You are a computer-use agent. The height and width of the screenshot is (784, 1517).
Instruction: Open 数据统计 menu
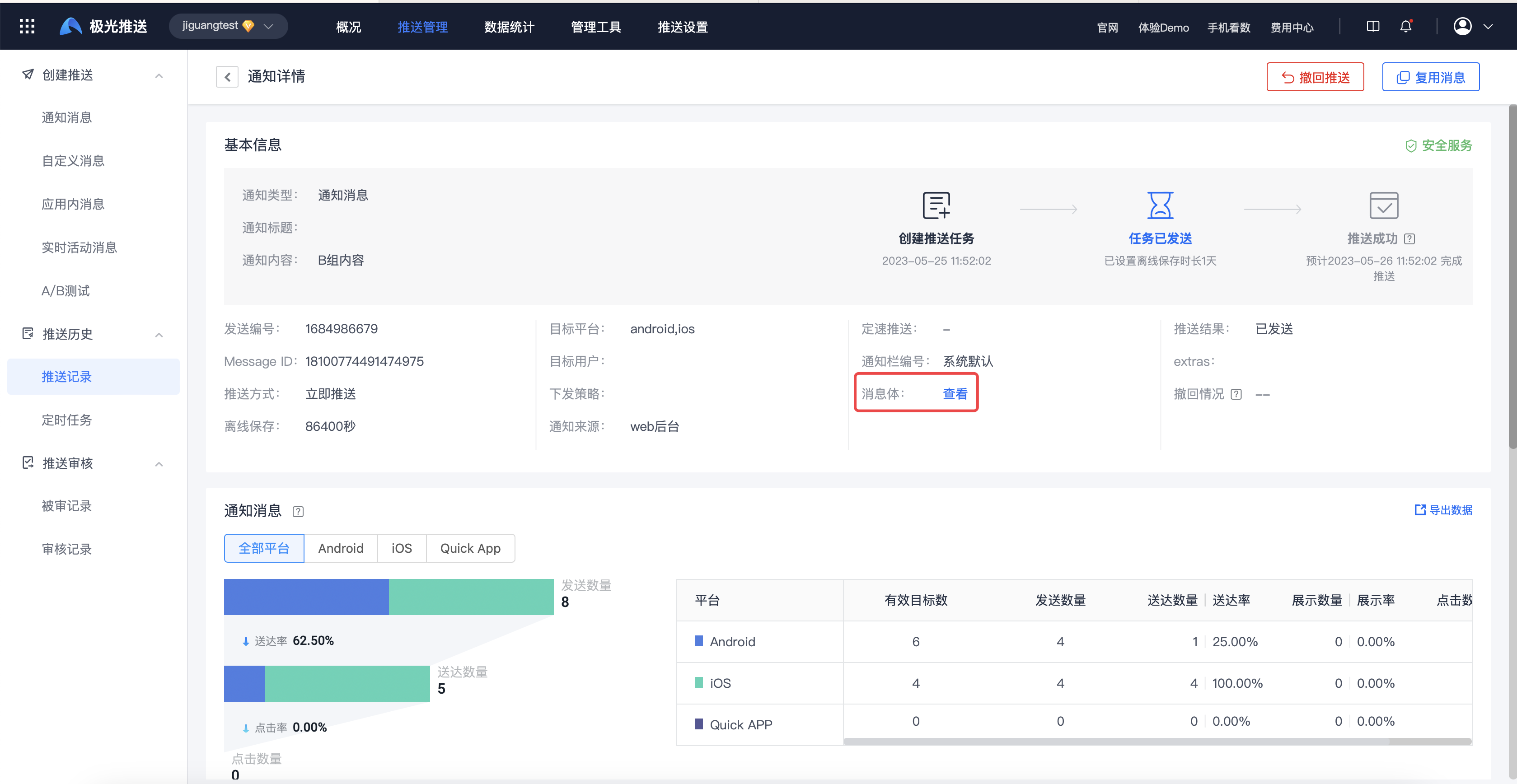click(x=509, y=27)
